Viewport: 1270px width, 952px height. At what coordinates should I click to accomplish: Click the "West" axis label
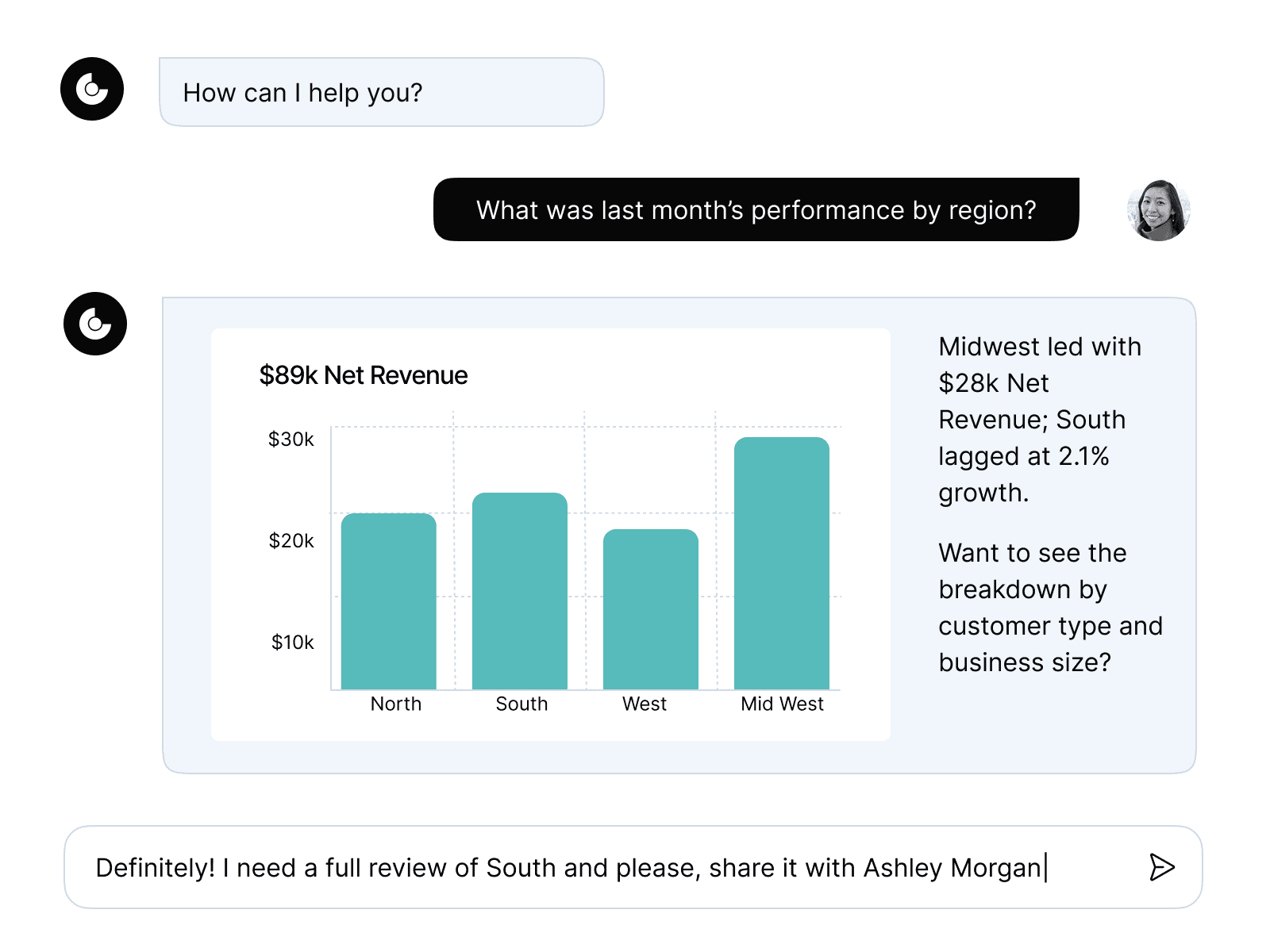(x=645, y=704)
